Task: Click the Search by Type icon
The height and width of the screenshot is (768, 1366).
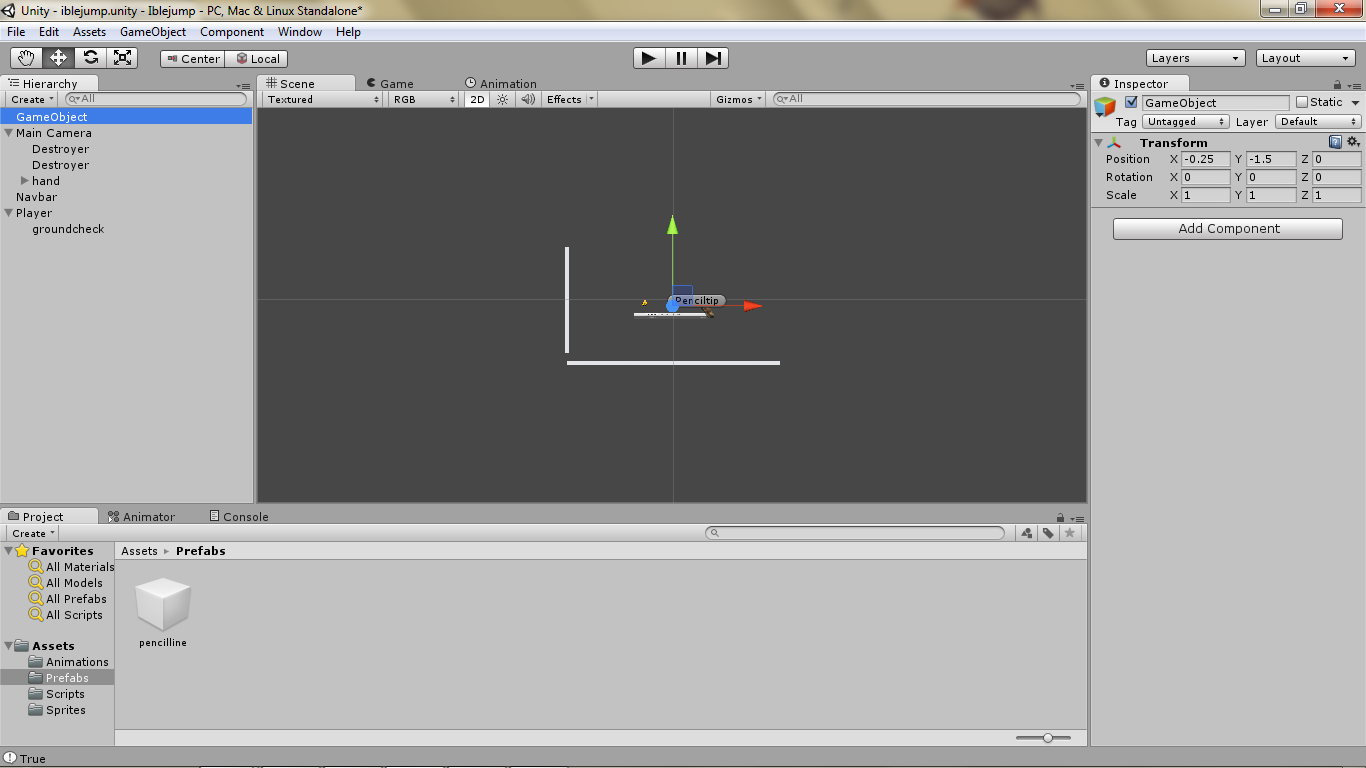Action: point(1027,533)
